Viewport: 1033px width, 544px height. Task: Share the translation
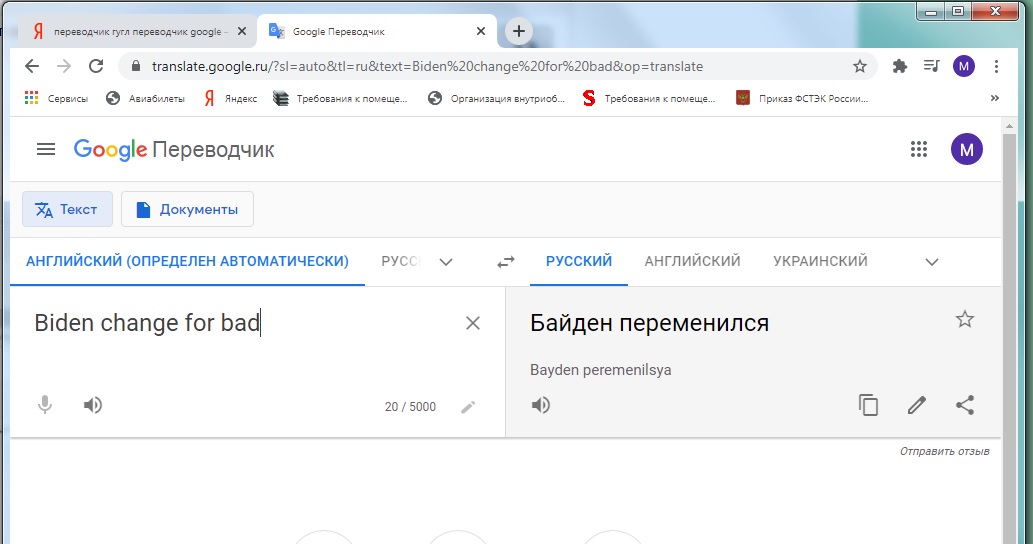pyautogui.click(x=964, y=405)
